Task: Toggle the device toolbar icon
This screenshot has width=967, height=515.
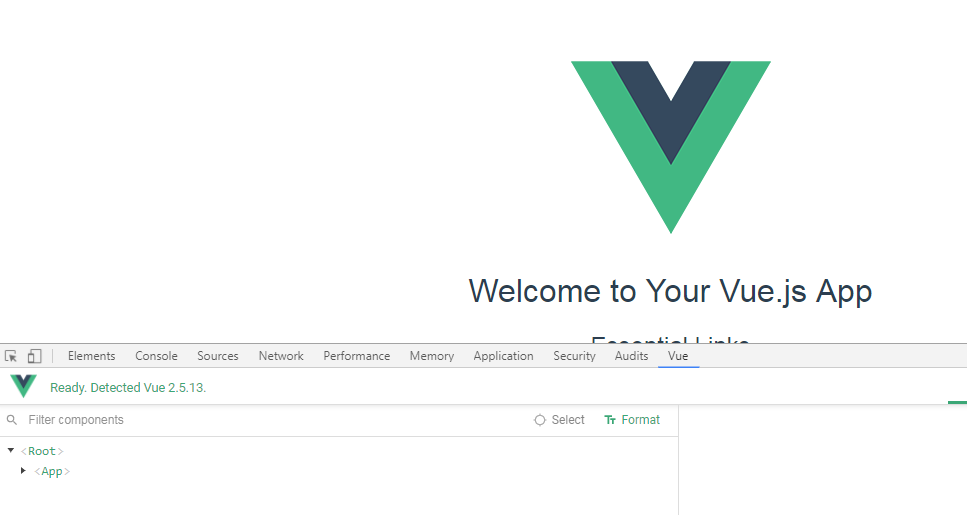Action: tap(35, 356)
